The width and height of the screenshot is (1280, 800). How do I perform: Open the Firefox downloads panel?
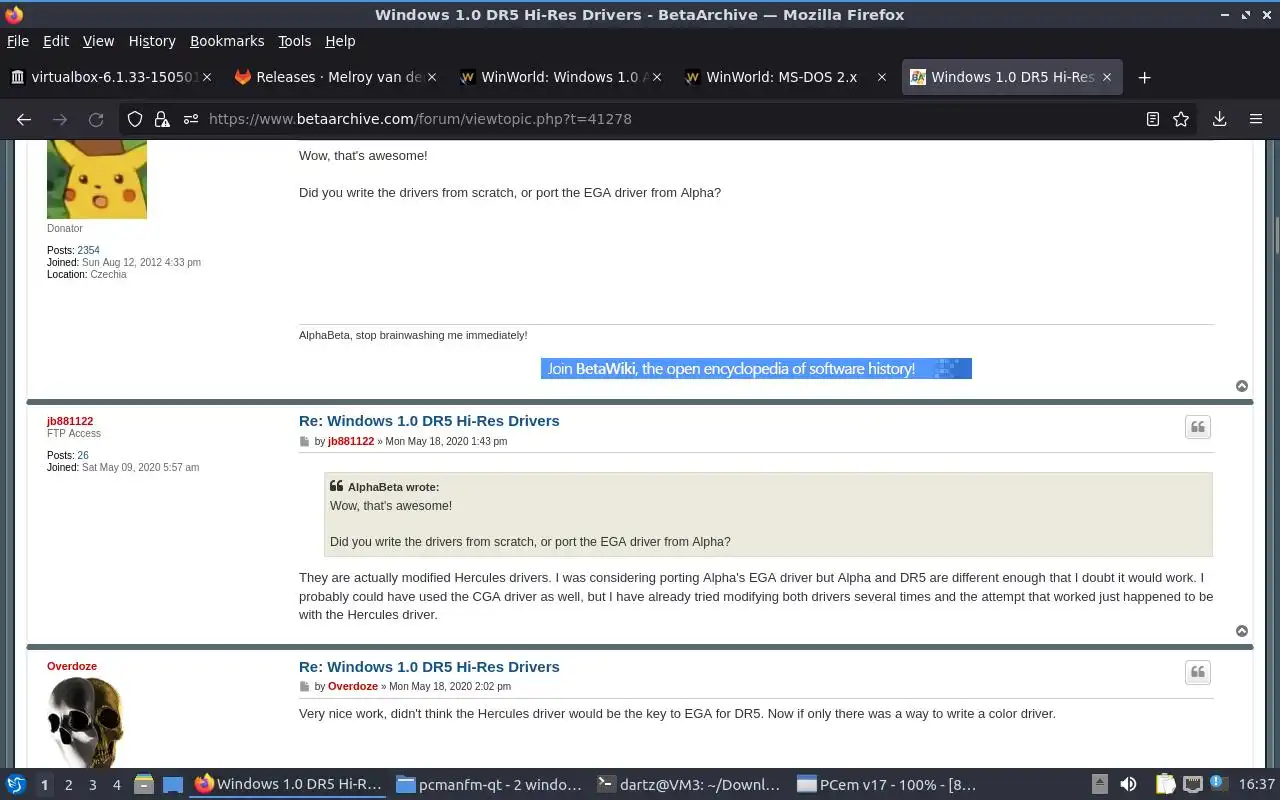pos(1219,119)
